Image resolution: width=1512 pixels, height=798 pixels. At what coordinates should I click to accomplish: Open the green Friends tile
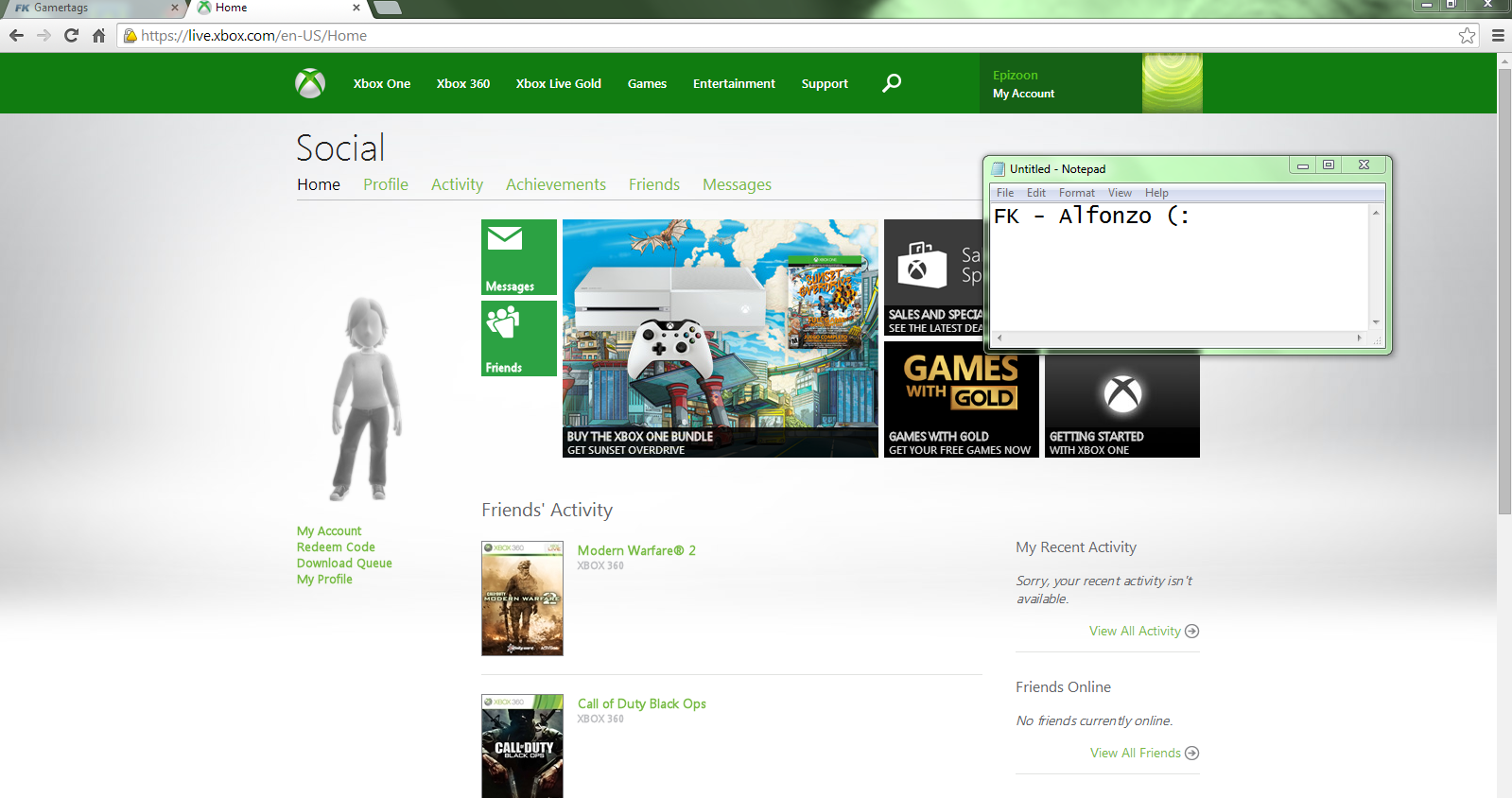pyautogui.click(x=519, y=338)
